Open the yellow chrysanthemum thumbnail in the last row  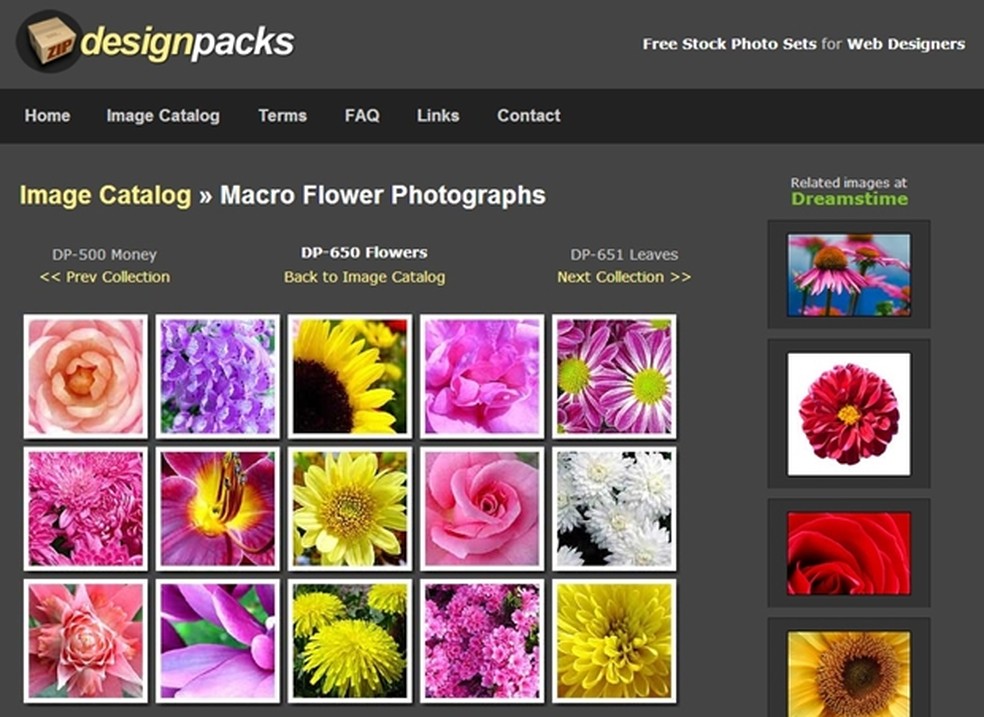(614, 641)
